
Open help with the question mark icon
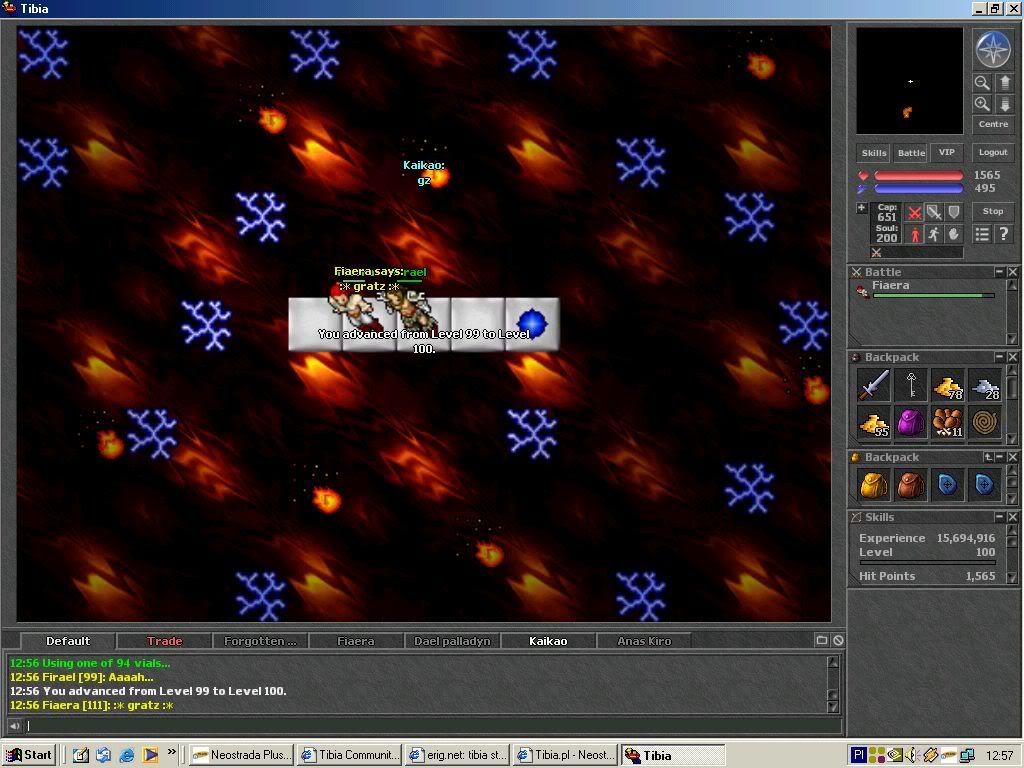click(x=1004, y=234)
